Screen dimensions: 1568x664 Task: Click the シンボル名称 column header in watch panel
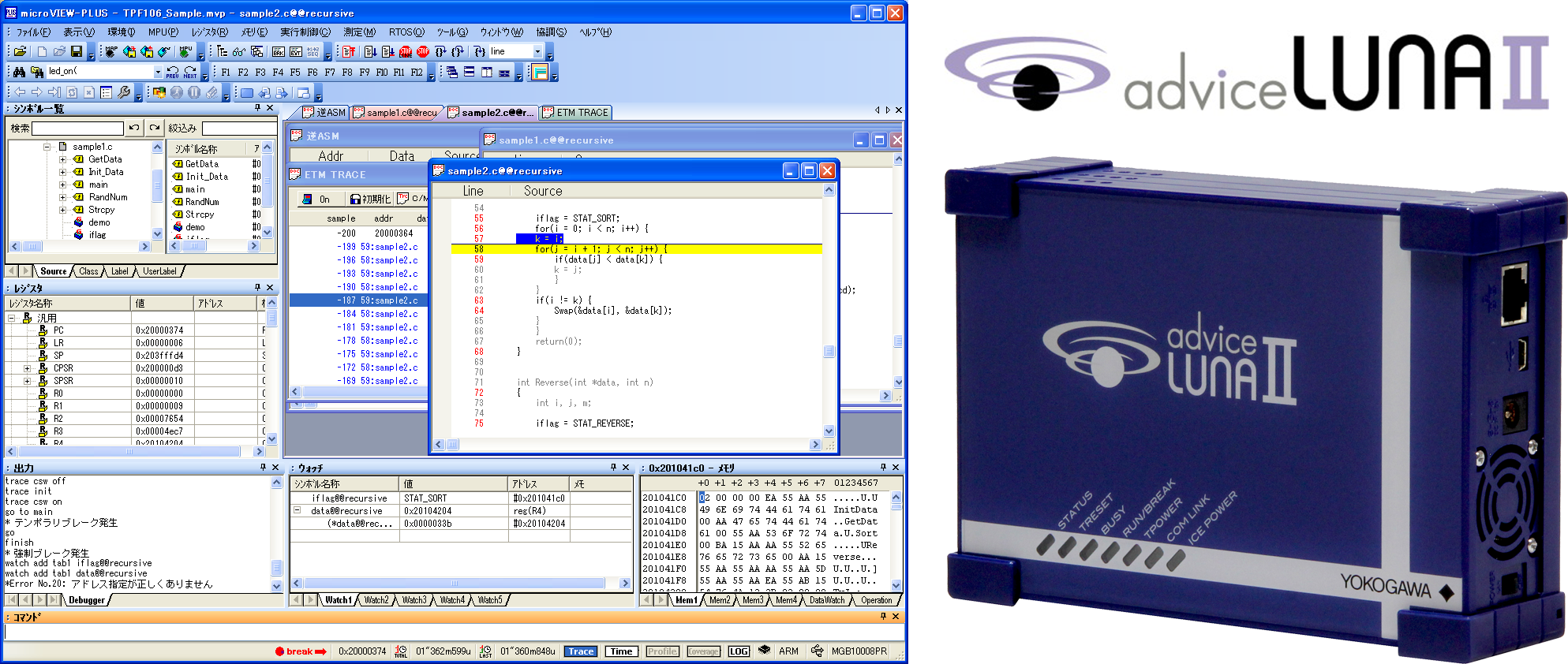[345, 484]
